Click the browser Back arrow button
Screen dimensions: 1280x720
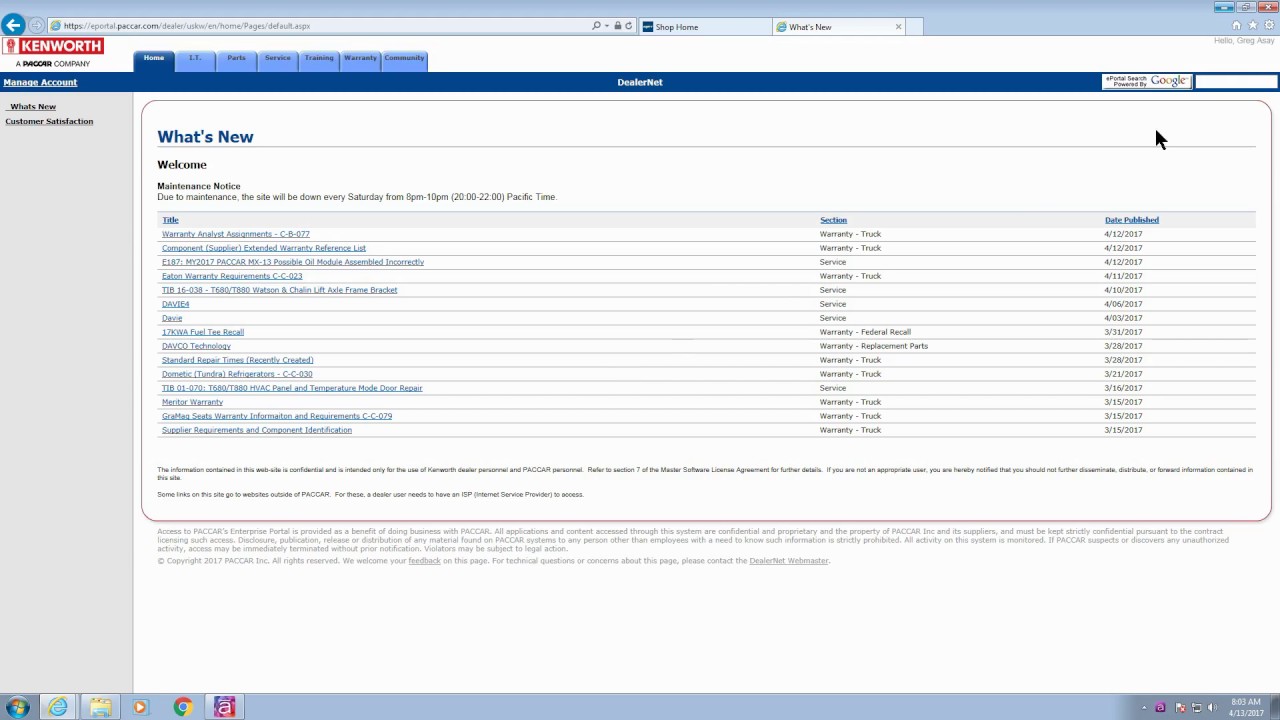(x=13, y=26)
